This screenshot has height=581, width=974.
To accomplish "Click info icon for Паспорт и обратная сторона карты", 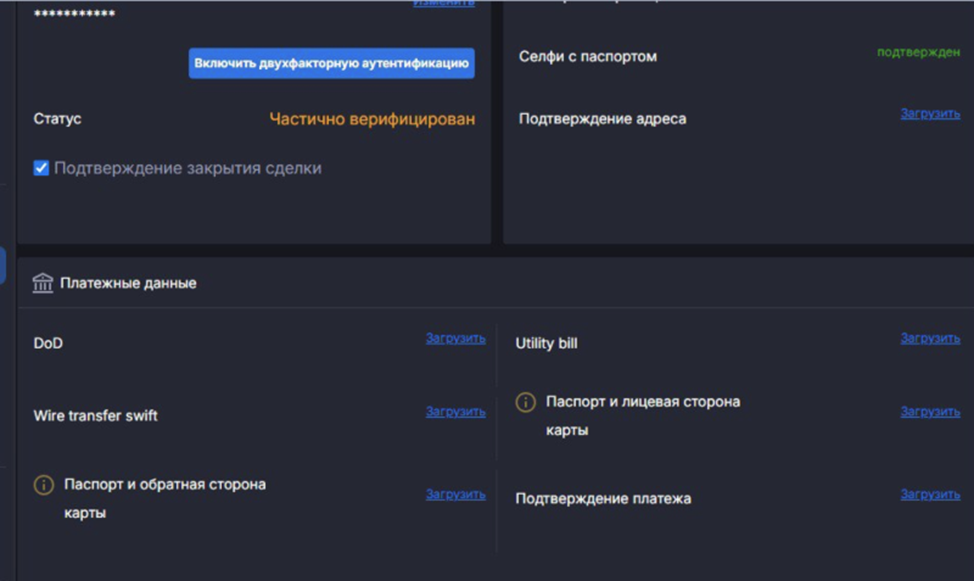I will 43,485.
